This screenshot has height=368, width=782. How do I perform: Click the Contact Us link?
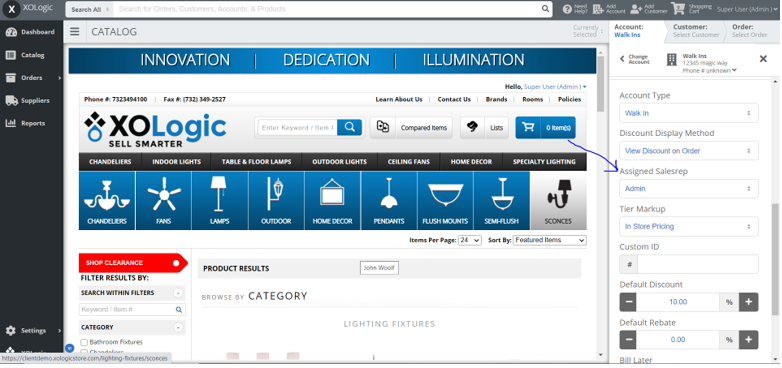pyautogui.click(x=454, y=99)
